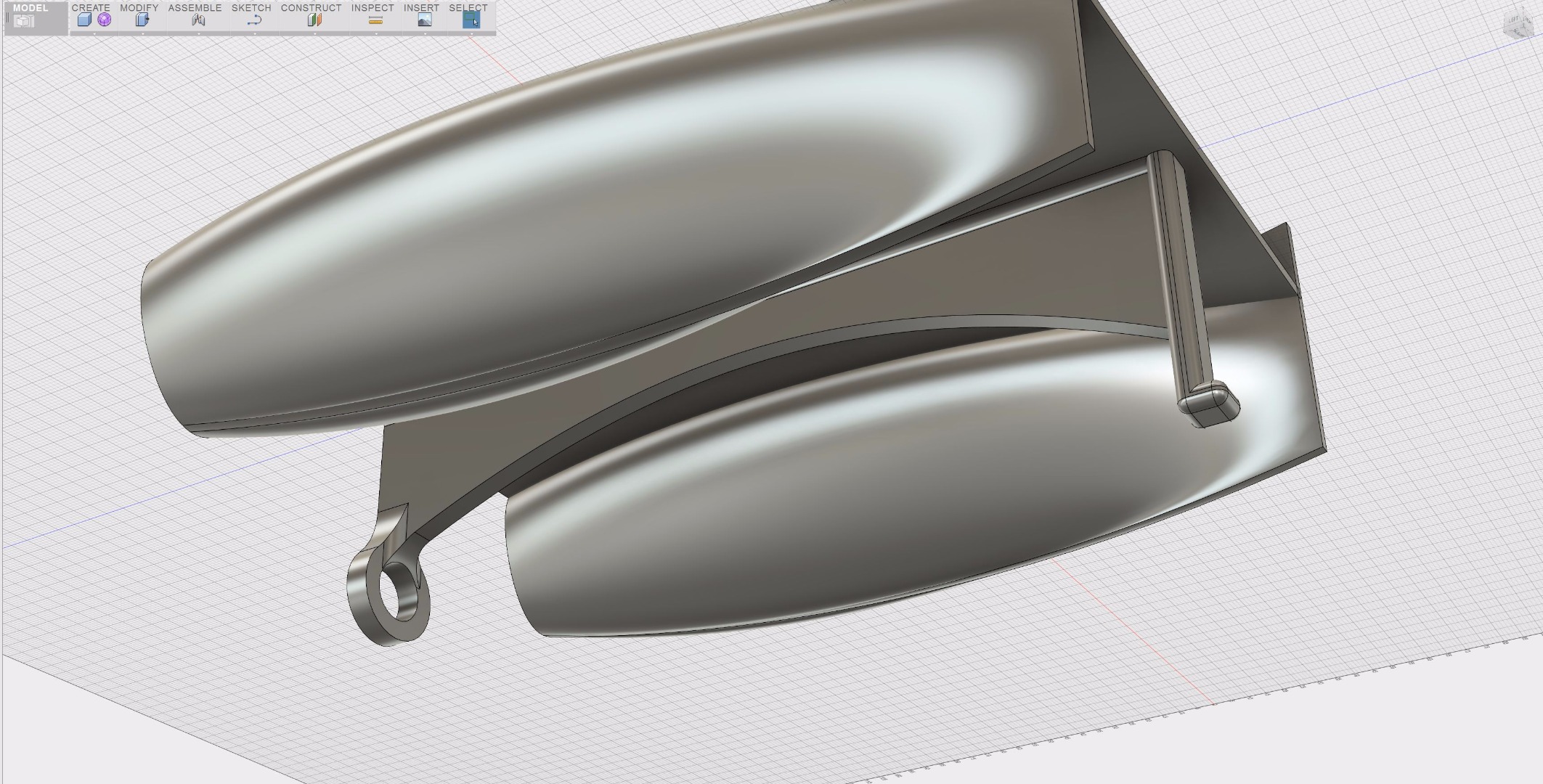Click the Measure ruler icon under INSPECT
This screenshot has height=784, width=1543.
(375, 21)
